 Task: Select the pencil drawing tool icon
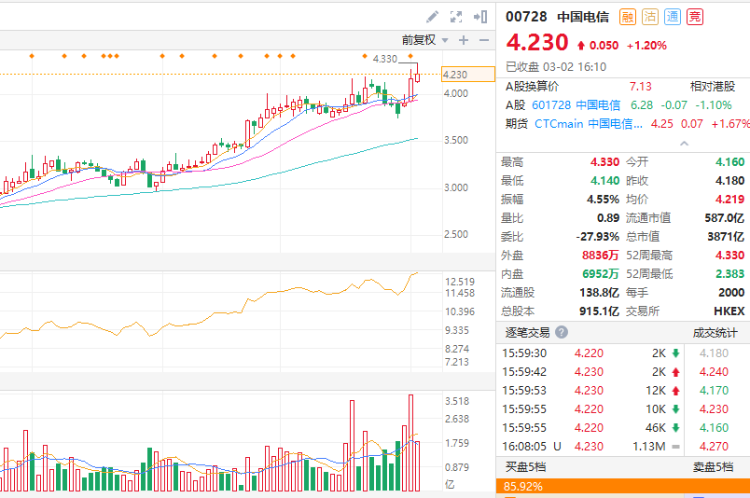[x=432, y=16]
